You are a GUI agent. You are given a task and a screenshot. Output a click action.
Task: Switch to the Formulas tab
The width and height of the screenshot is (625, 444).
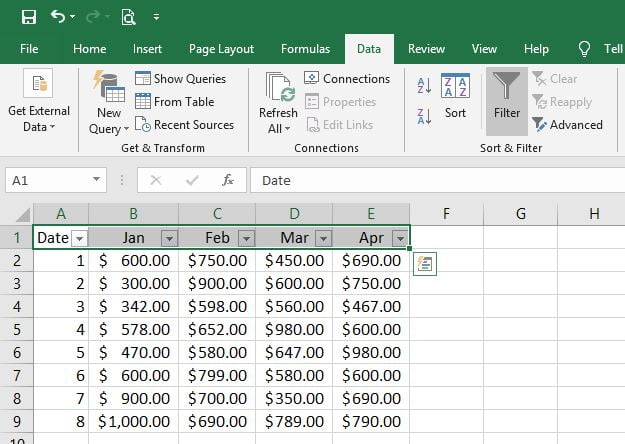(305, 49)
